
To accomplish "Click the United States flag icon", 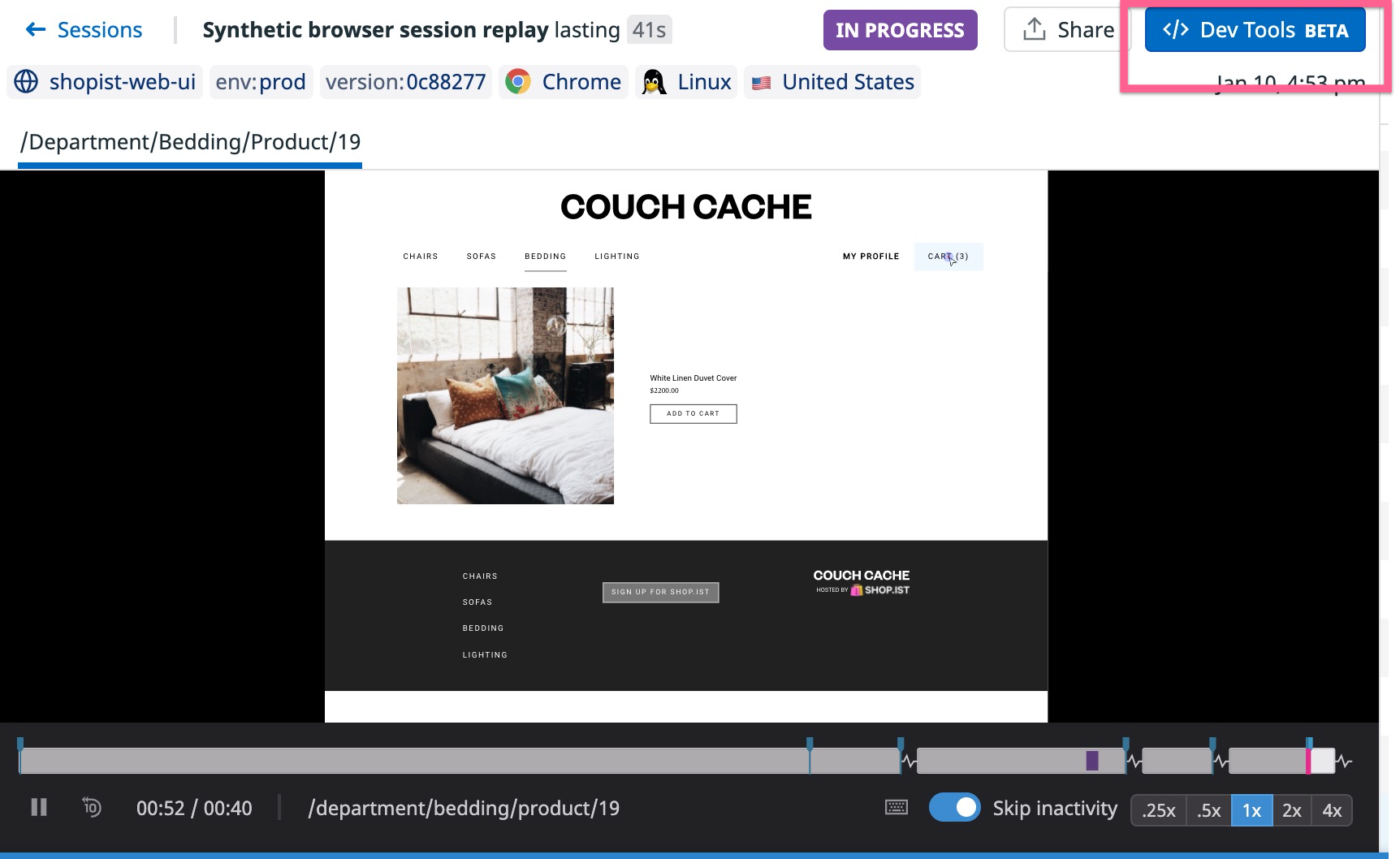I will coord(761,82).
